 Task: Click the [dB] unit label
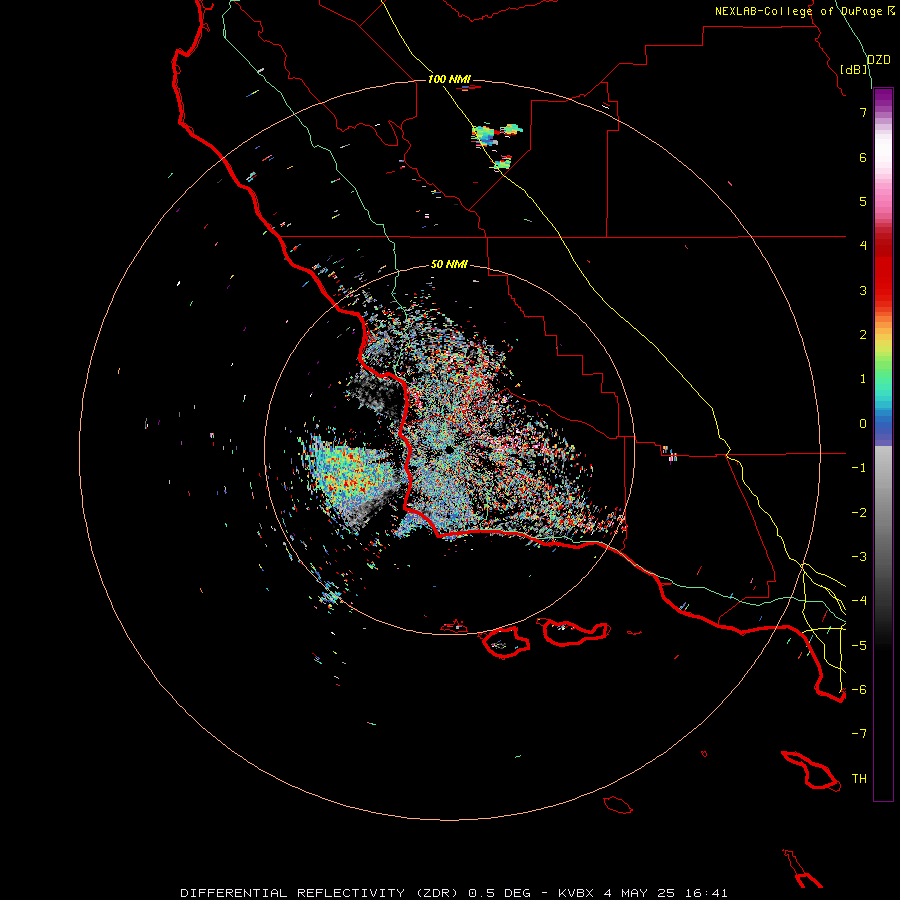pos(854,69)
